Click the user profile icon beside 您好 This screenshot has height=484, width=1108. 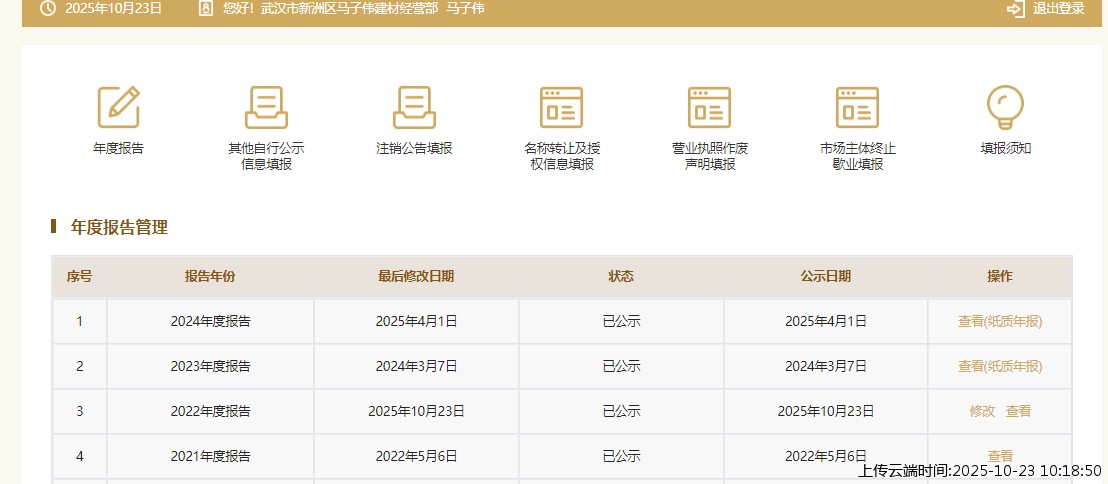206,9
